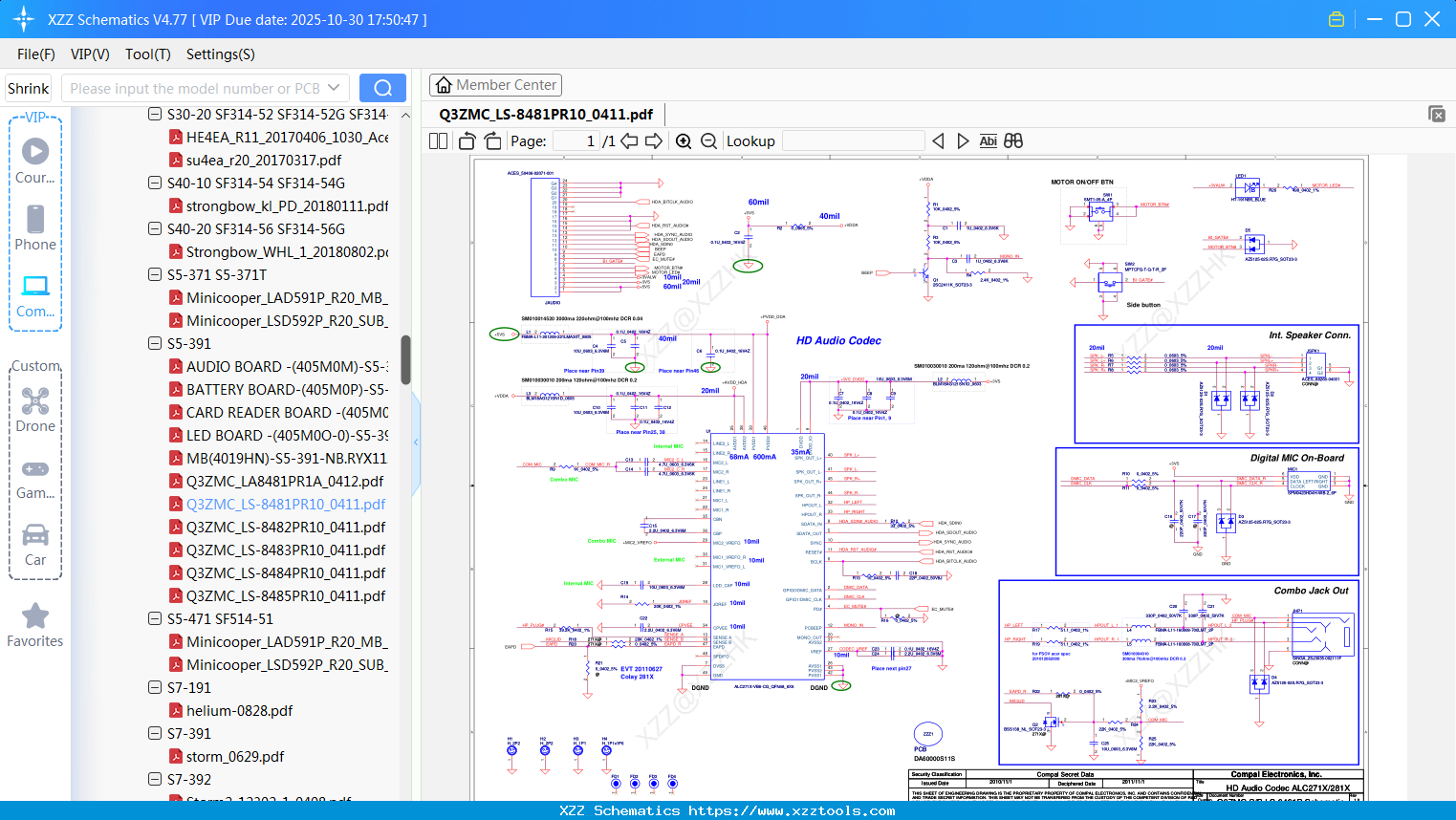This screenshot has width=1456, height=820.
Task: Collapse the S7-191 tree node
Action: click(155, 687)
